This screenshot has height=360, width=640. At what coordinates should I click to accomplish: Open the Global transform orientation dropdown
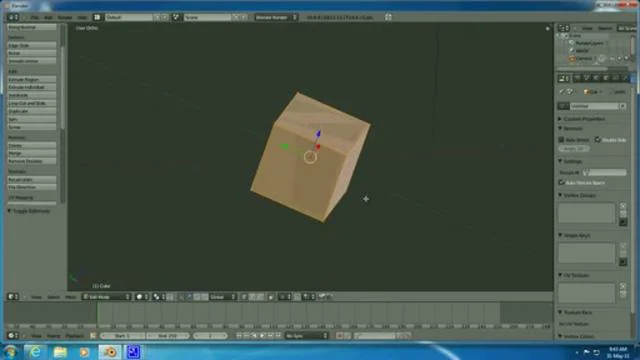tap(222, 297)
